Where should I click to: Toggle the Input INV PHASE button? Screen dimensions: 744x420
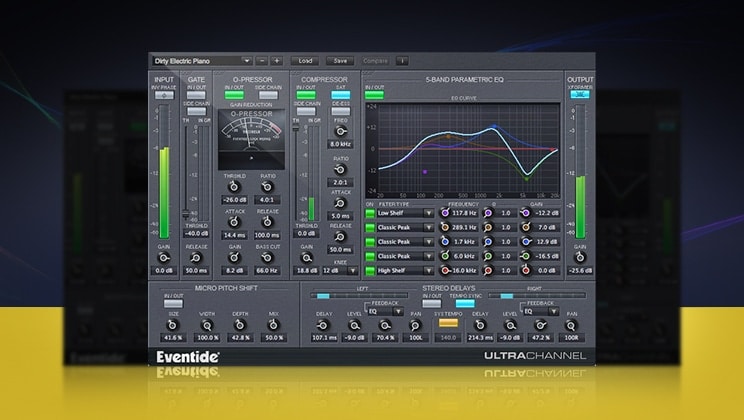tap(164, 95)
